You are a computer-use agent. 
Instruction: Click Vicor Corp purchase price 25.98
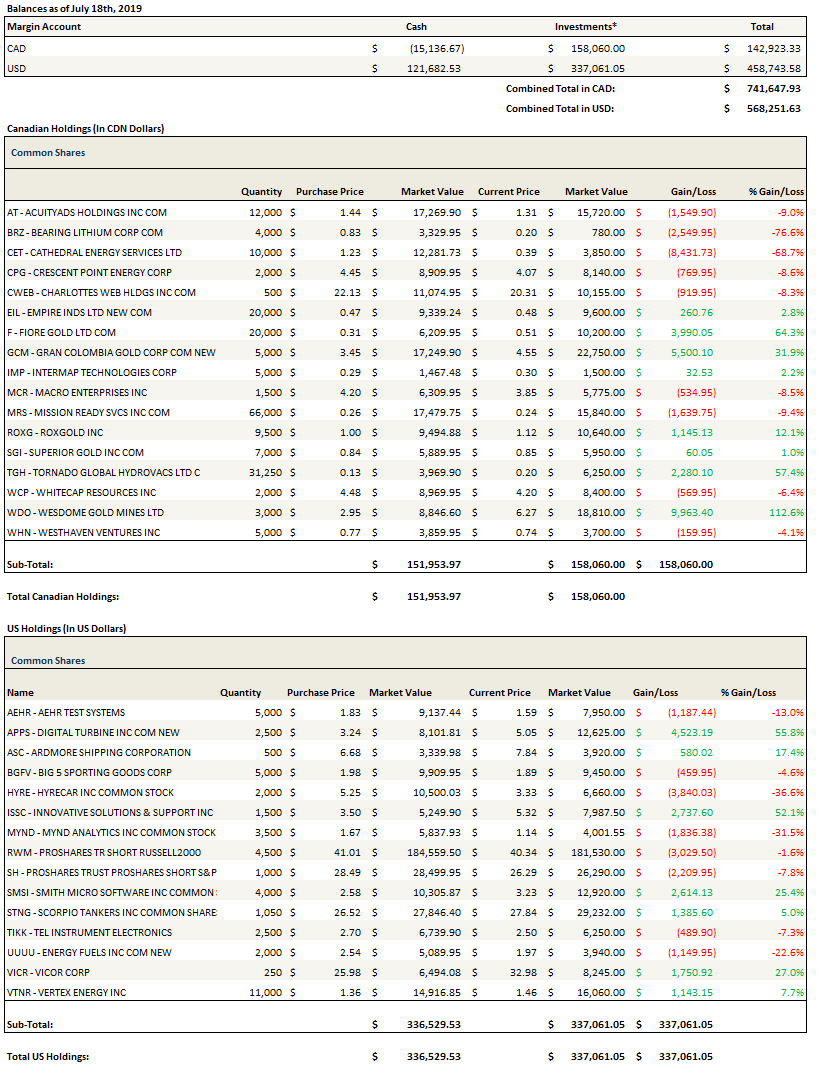pos(332,972)
